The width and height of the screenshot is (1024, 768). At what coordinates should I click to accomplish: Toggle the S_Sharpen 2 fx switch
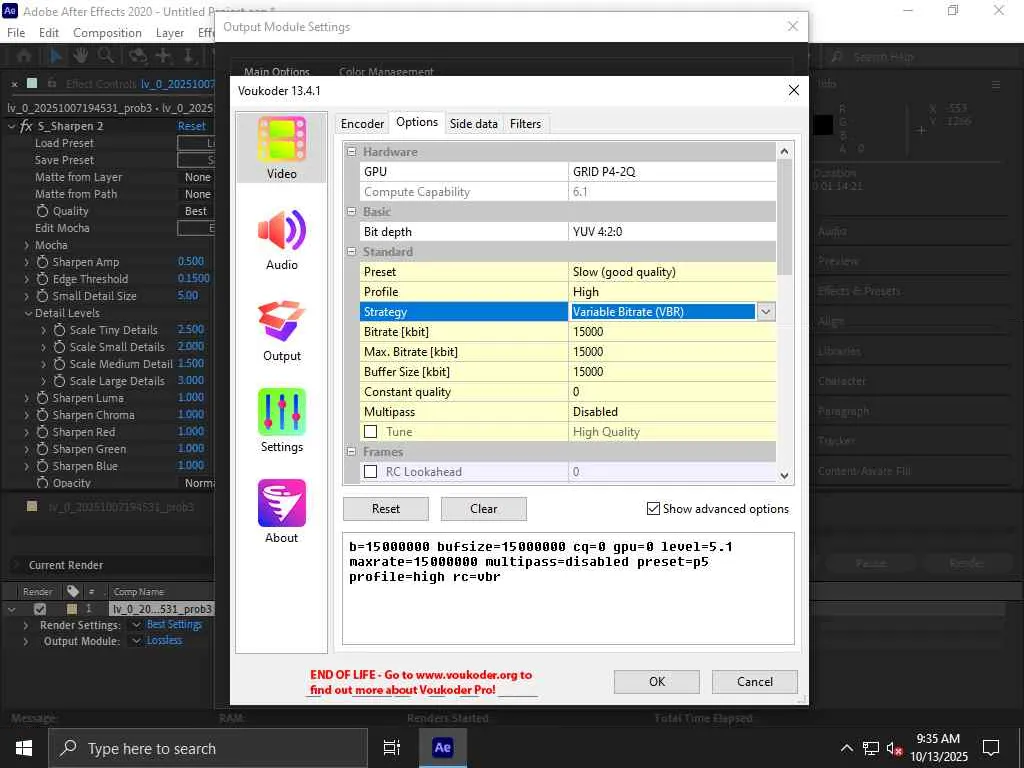[x=26, y=126]
